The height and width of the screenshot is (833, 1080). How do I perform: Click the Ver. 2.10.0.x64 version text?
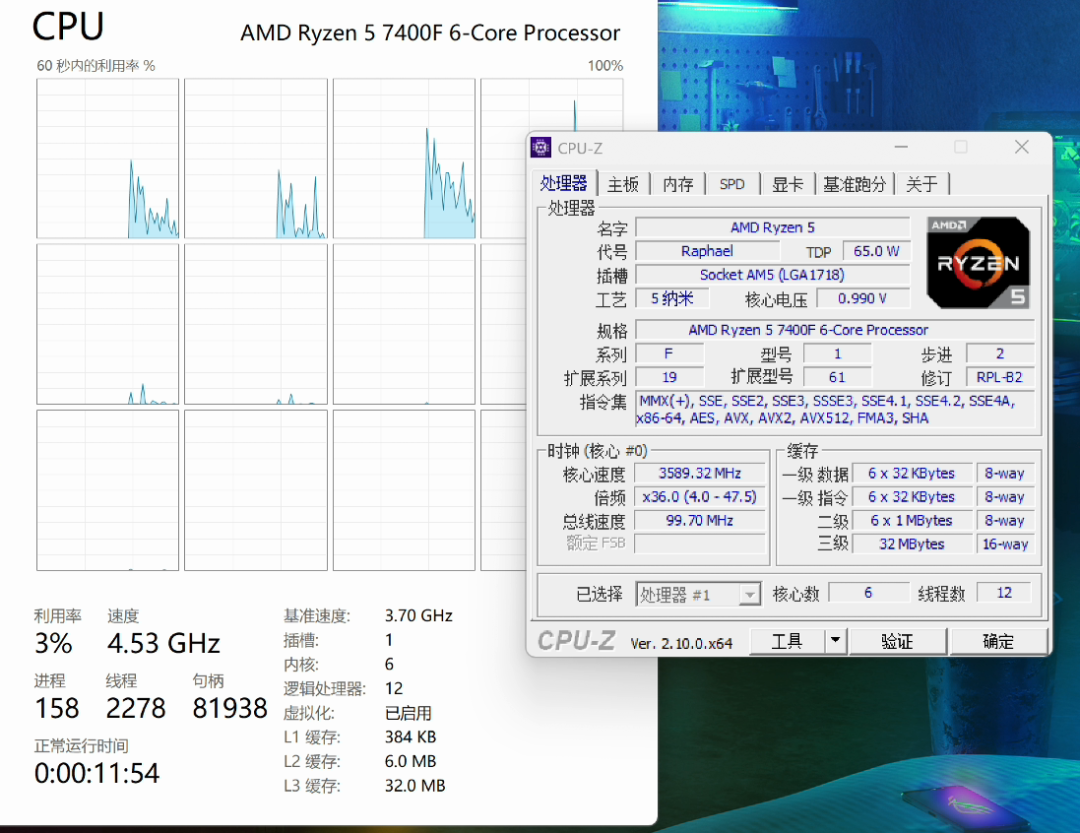[681, 644]
